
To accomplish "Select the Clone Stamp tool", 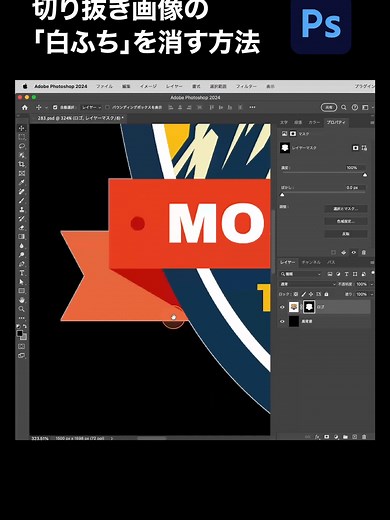I will 22,209.
